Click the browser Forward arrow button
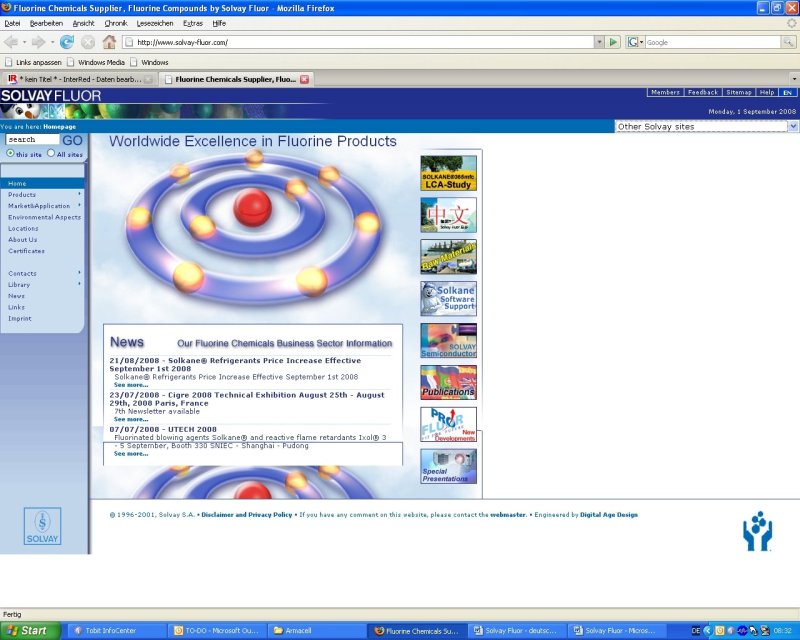 tap(38, 42)
